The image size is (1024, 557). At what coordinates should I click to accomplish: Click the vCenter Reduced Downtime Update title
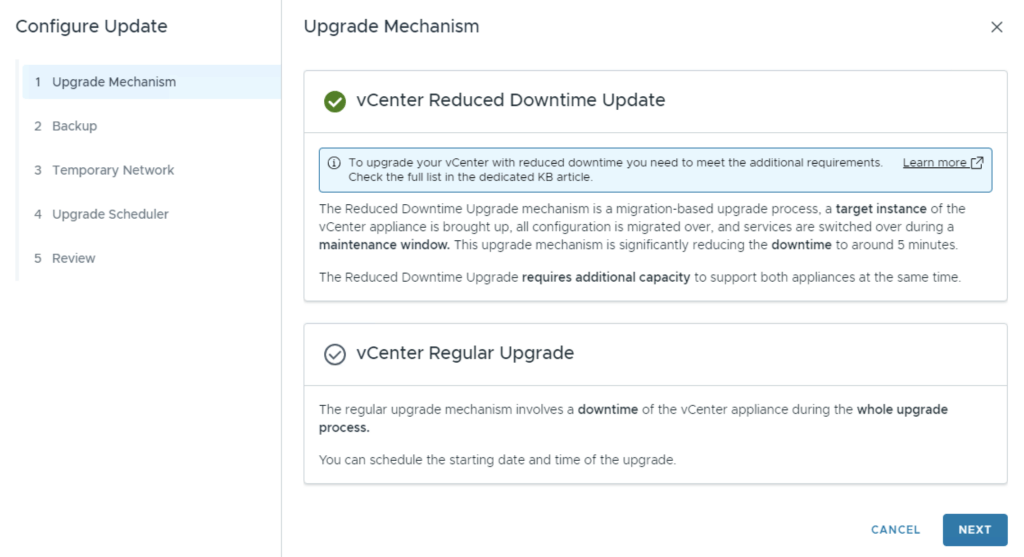pos(510,100)
